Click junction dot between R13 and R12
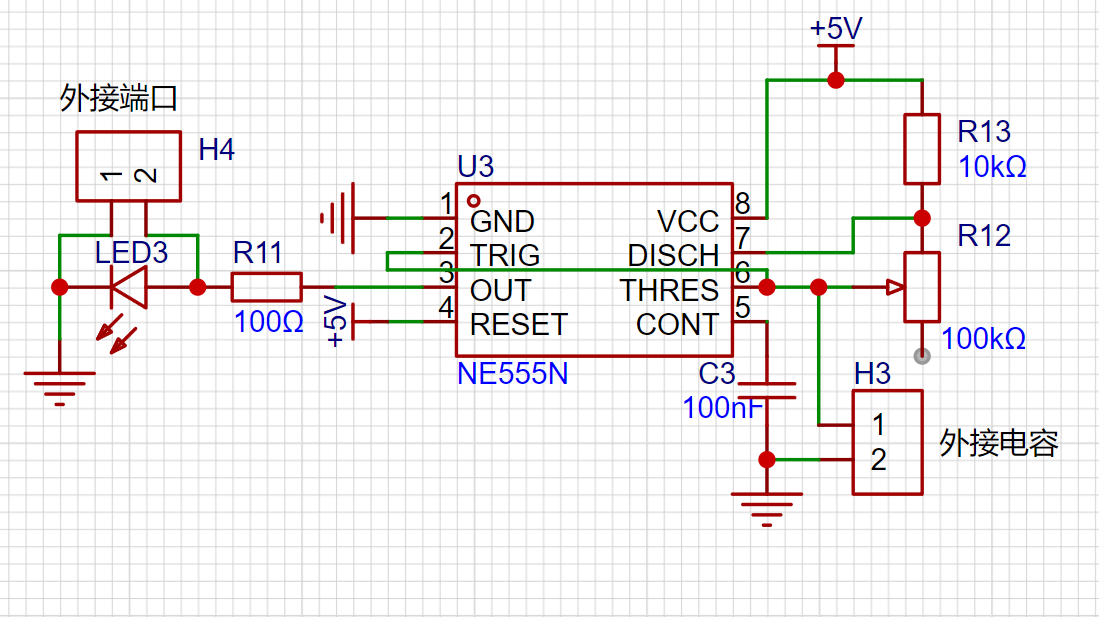Screen dimensions: 1099x617 pos(922,219)
